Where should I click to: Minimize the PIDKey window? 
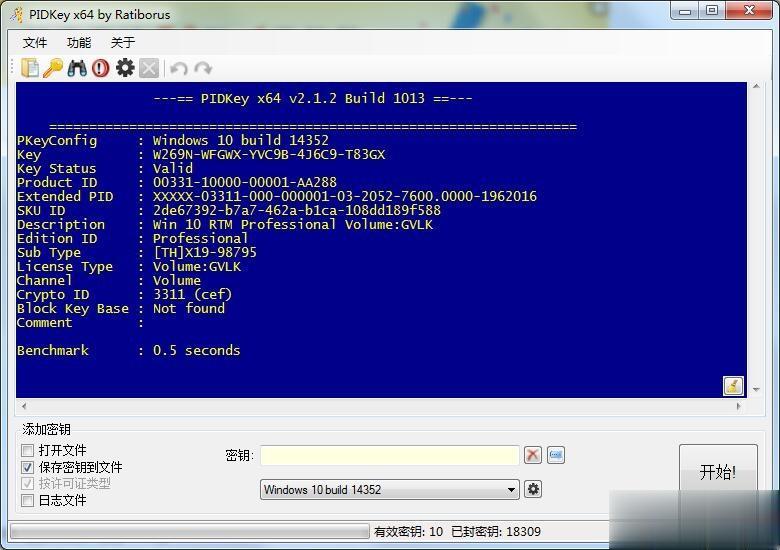point(685,11)
